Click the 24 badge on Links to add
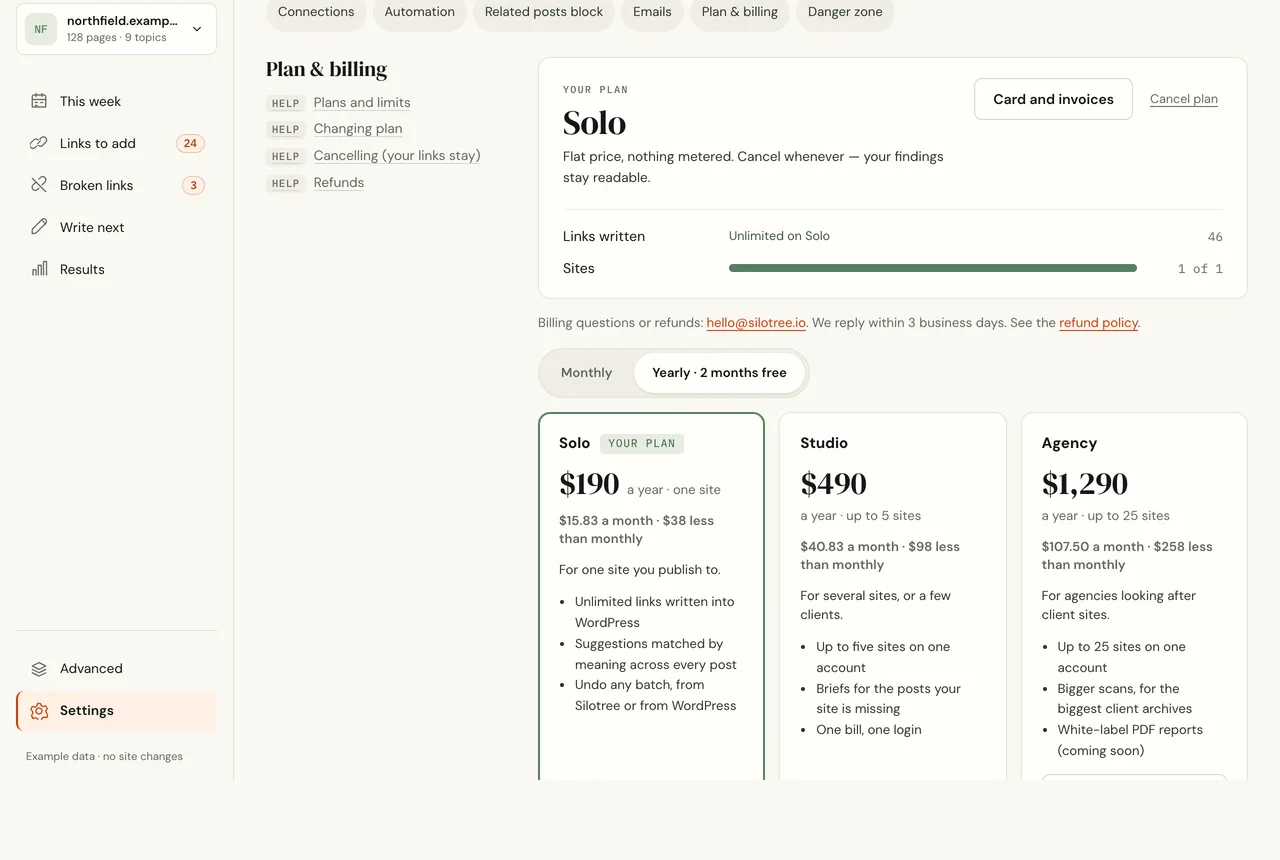The height and width of the screenshot is (860, 1280). pyautogui.click(x=190, y=143)
